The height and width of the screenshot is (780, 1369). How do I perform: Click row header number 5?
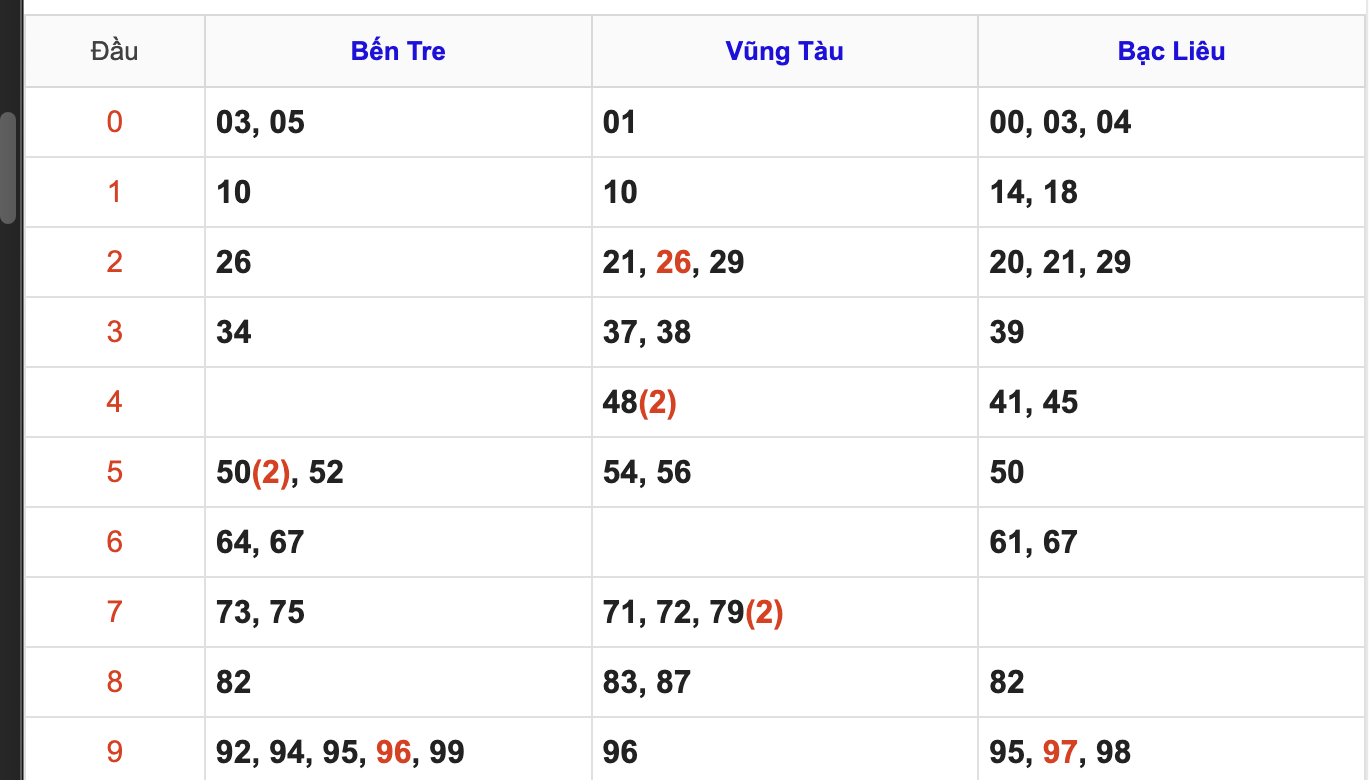tap(114, 472)
